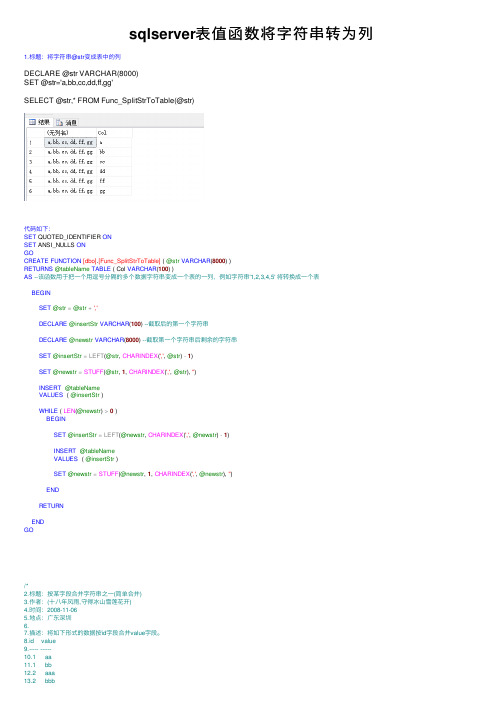Click Col cell 'bb' in row 2
This screenshot has height=713, width=504.
point(114,152)
